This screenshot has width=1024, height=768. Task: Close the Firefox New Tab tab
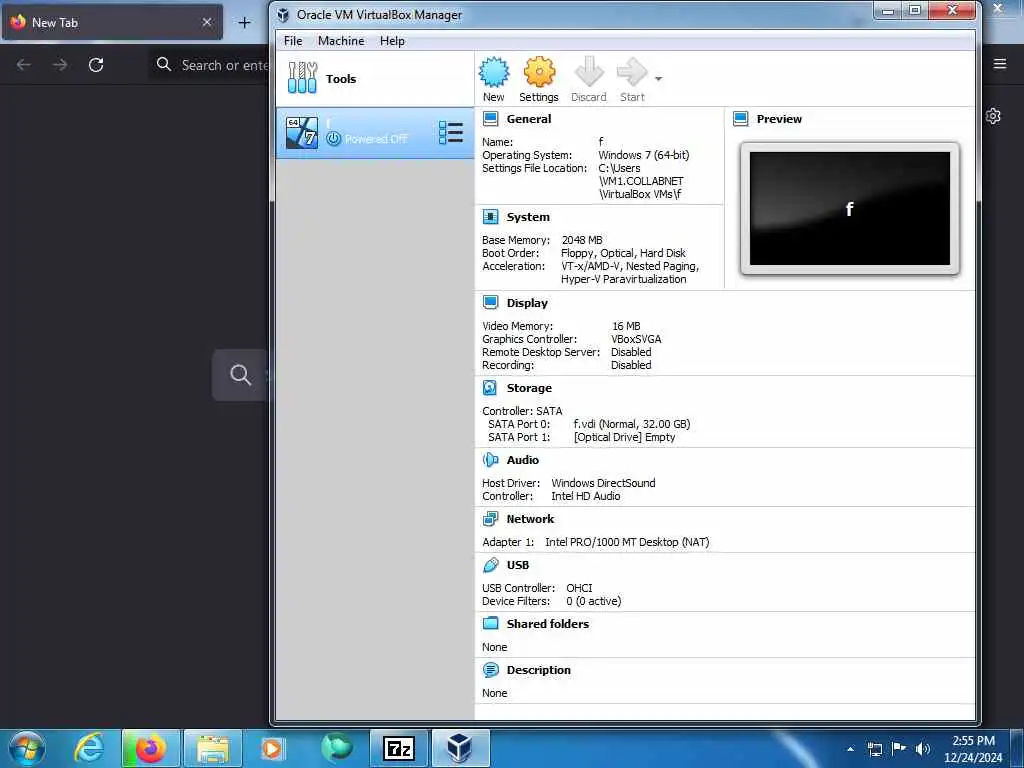point(207,22)
